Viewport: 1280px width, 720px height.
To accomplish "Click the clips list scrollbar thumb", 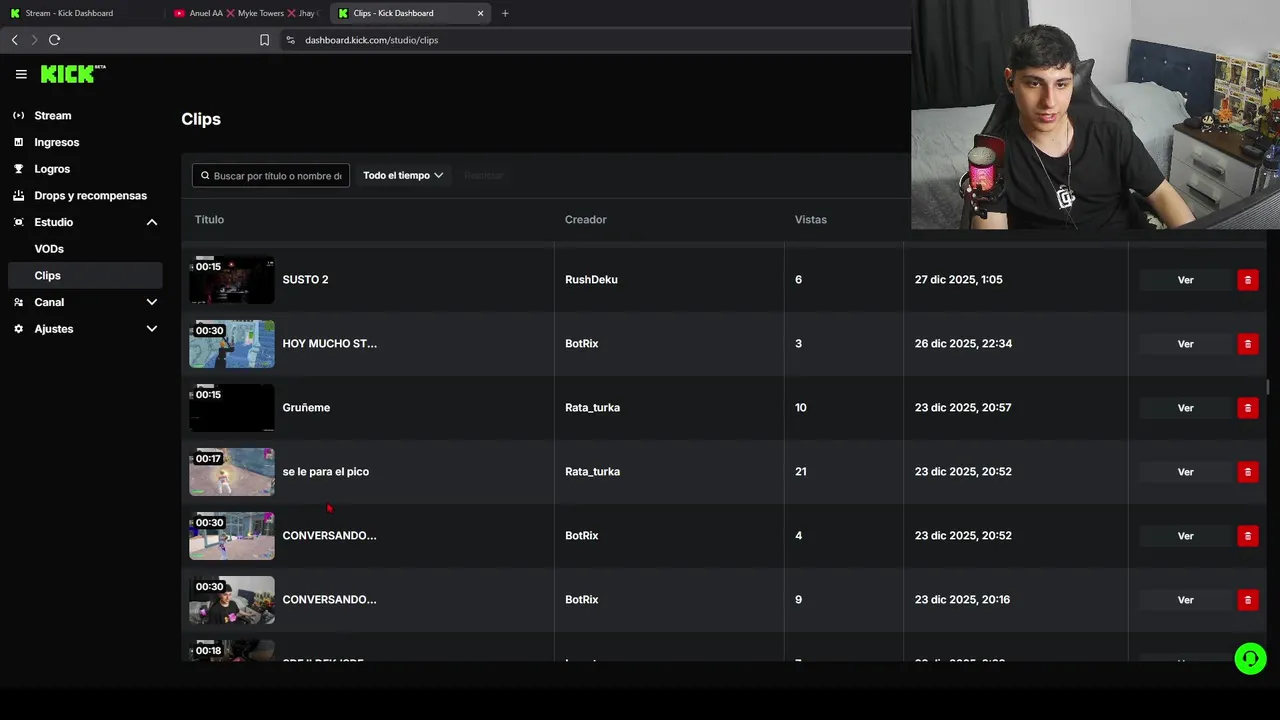I will (x=1267, y=387).
